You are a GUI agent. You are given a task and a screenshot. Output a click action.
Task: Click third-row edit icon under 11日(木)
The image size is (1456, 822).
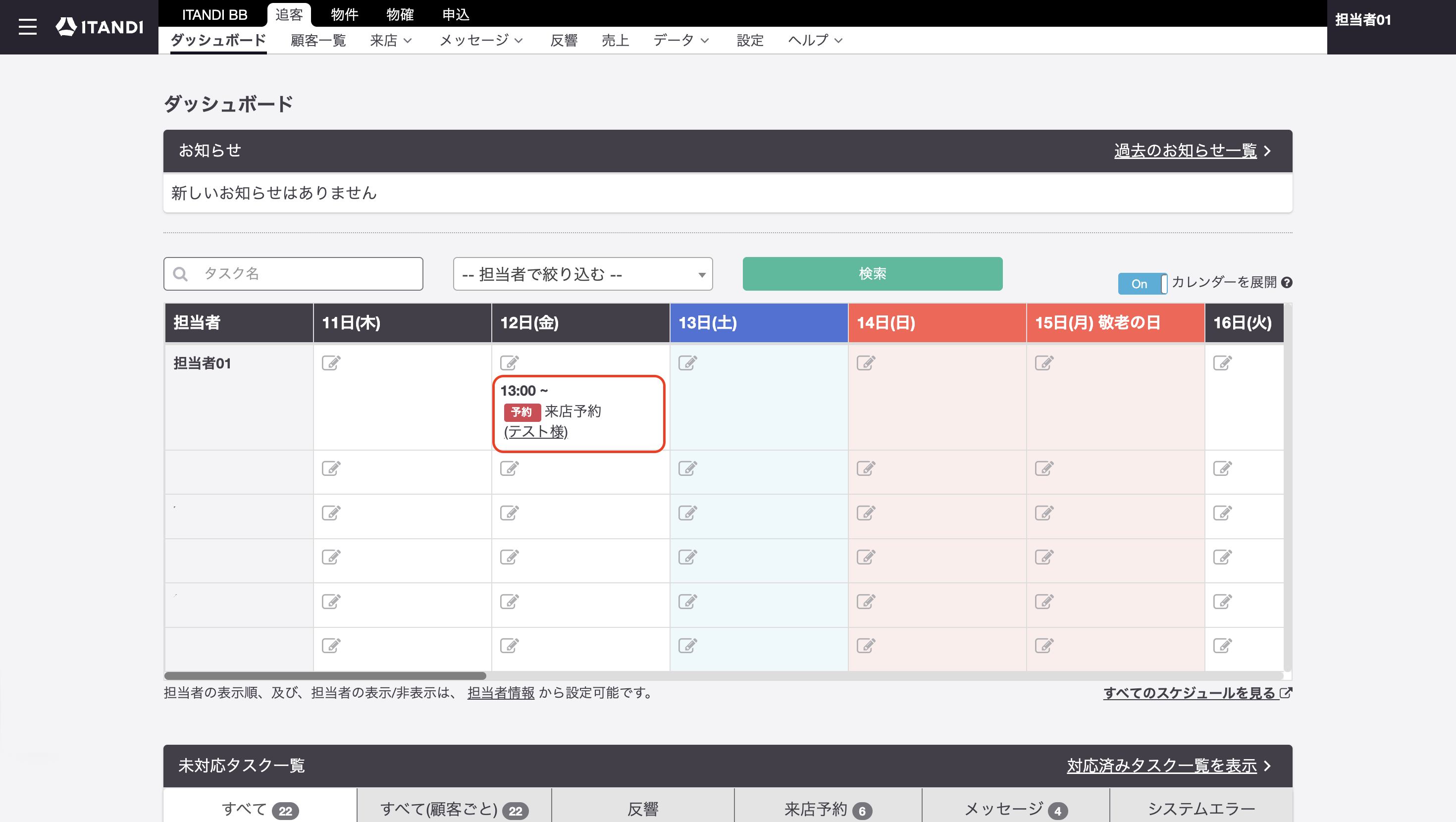point(331,513)
